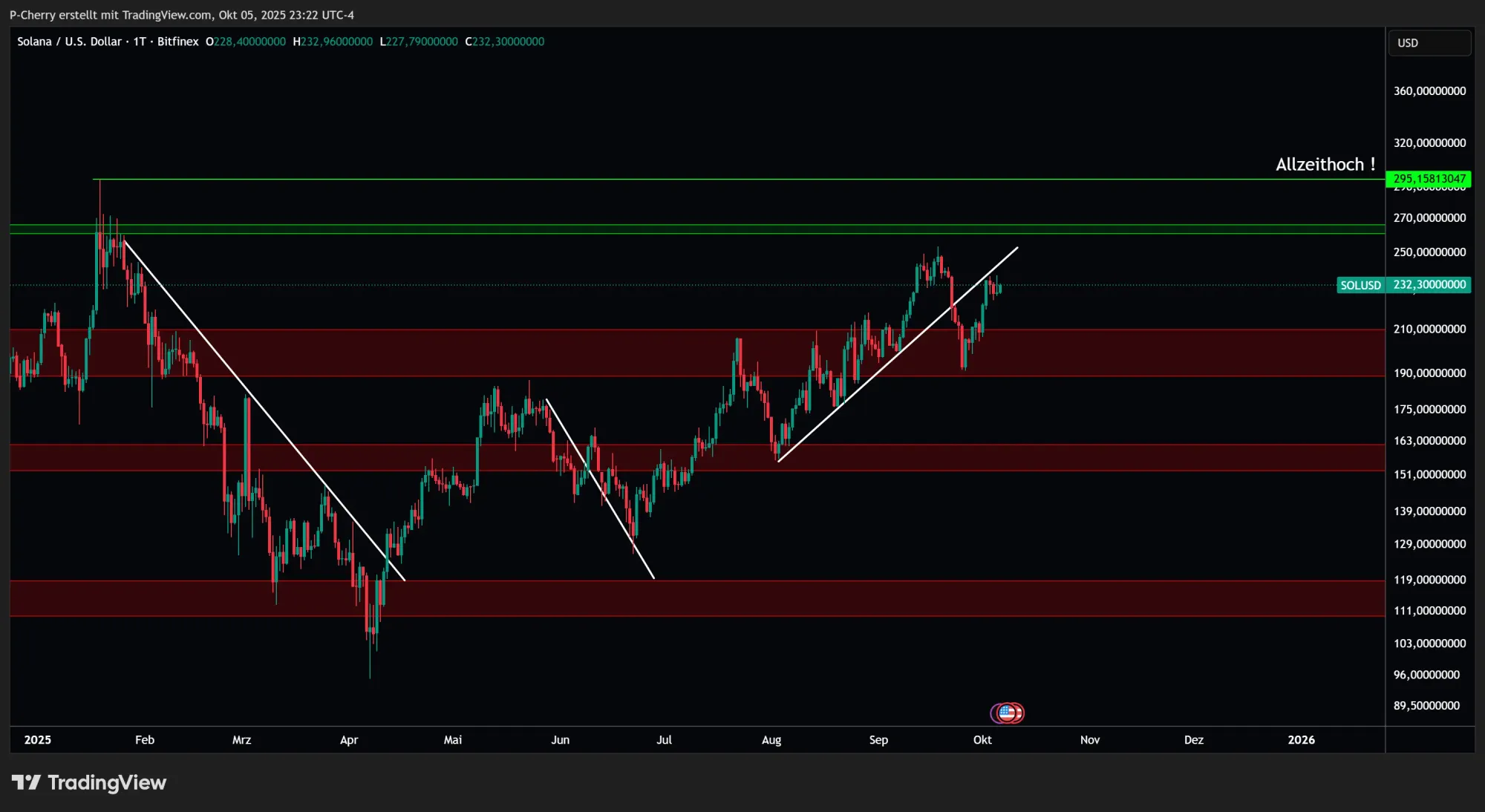Click the Okt label on time axis
The width and height of the screenshot is (1485, 812).
click(982, 740)
